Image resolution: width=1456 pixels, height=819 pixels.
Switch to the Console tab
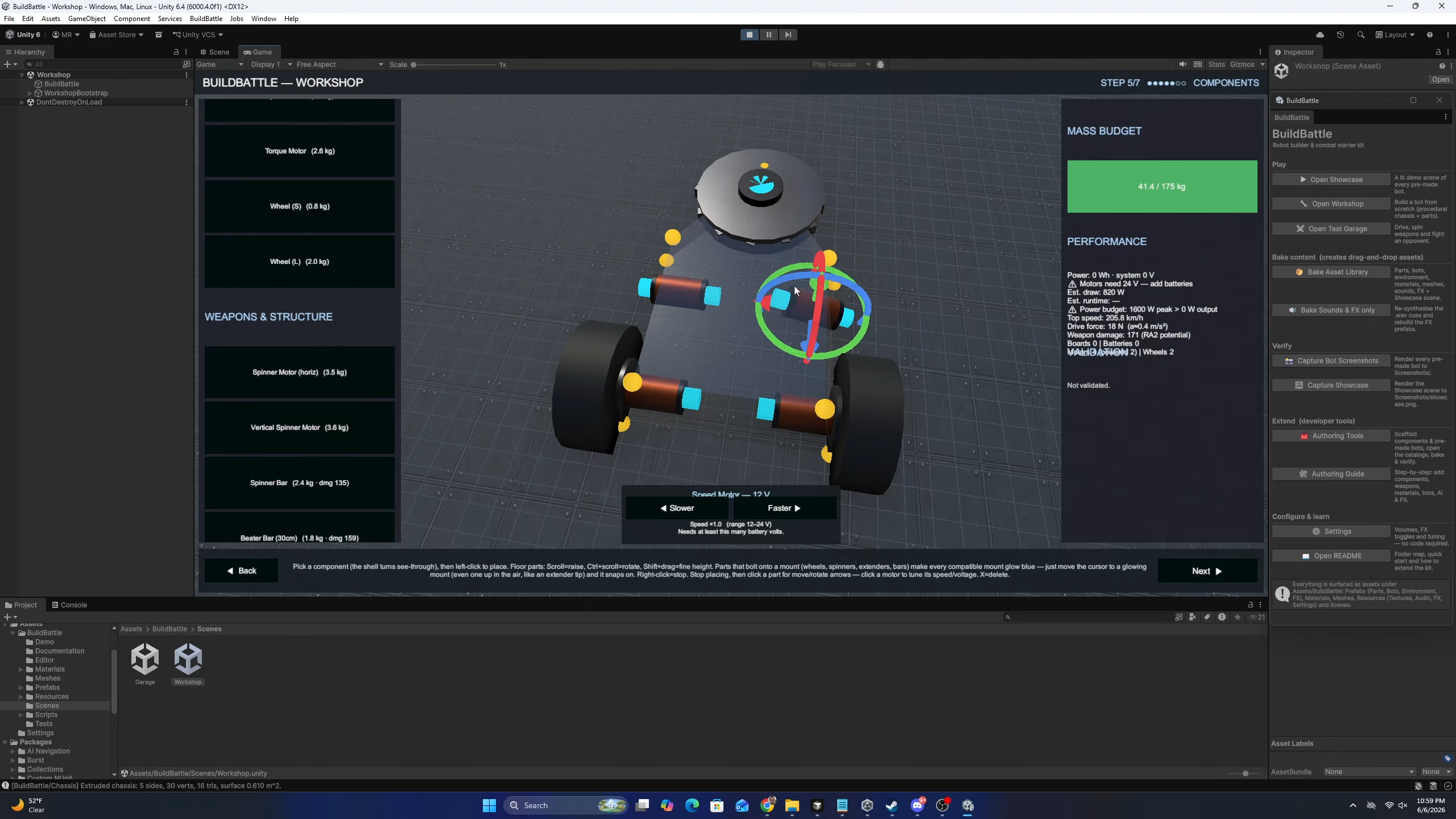(69, 605)
